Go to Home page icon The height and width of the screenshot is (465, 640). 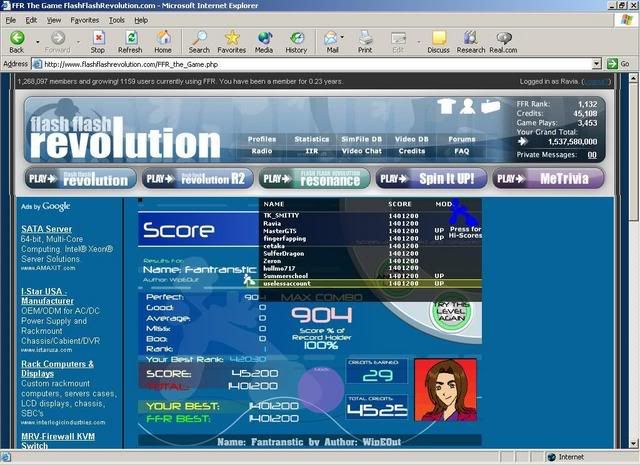162,37
